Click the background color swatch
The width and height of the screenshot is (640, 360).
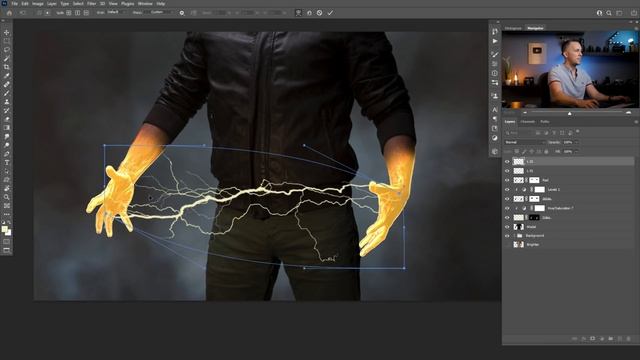pyautogui.click(x=8, y=233)
